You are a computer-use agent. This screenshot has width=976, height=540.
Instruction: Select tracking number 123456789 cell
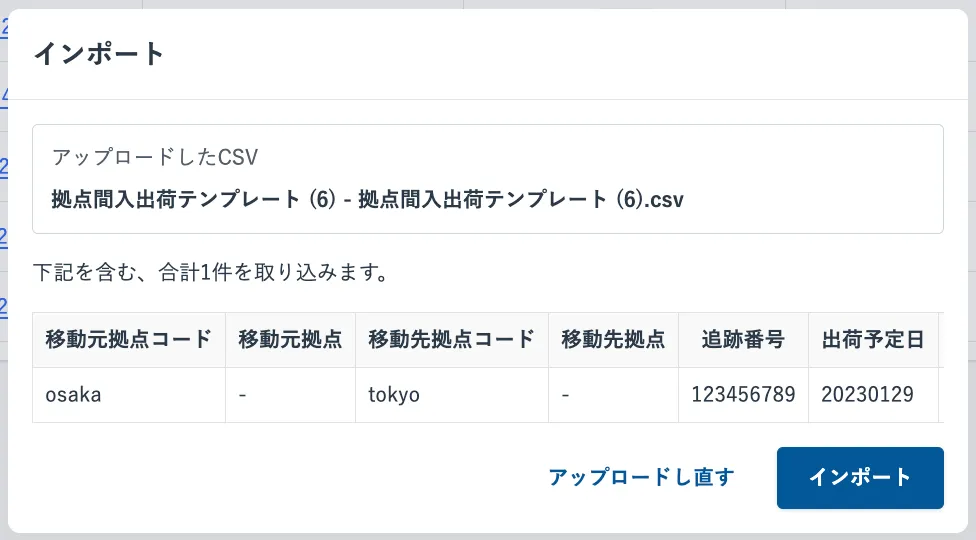(x=743, y=394)
